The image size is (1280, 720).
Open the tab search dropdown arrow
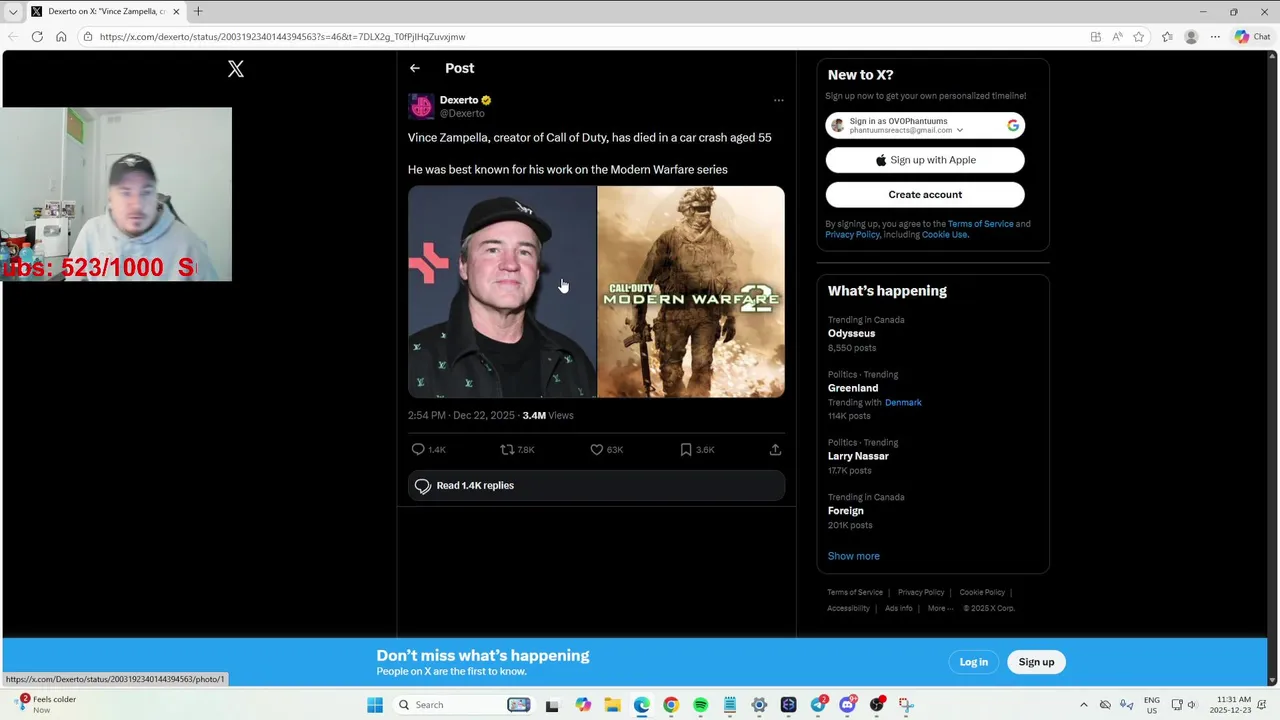point(13,12)
